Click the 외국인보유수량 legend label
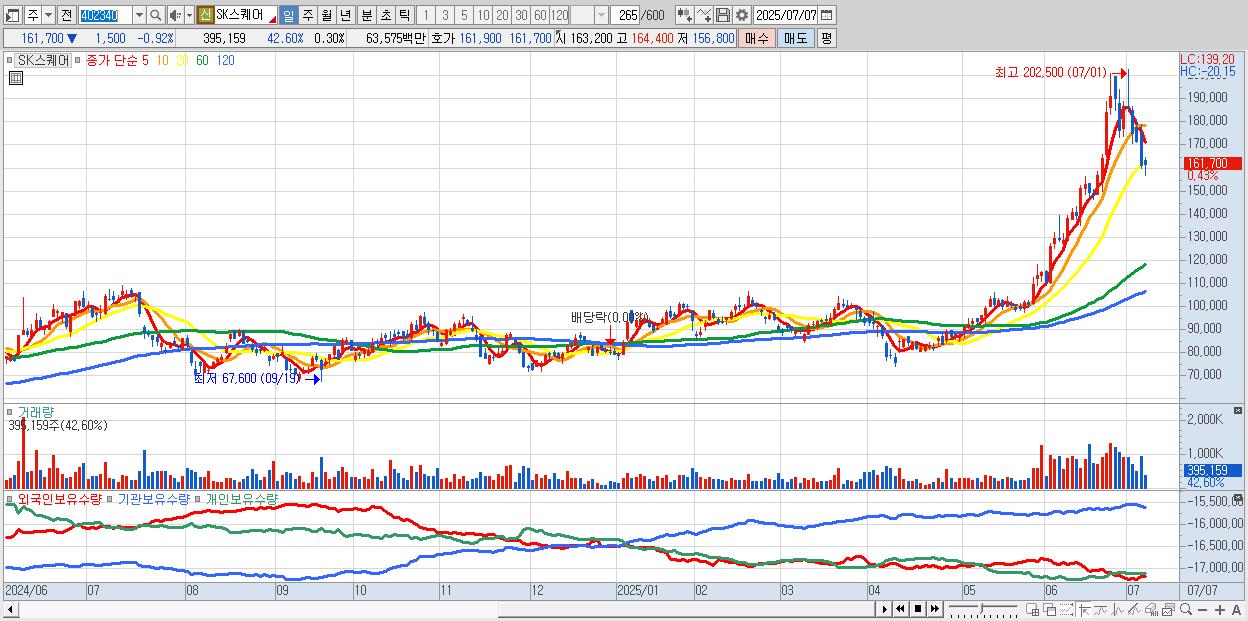 pos(60,498)
